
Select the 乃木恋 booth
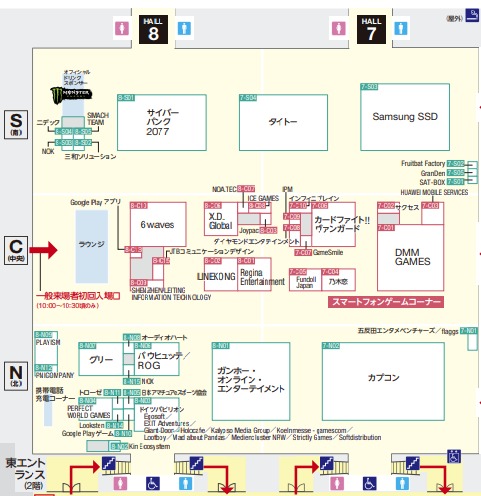click(339, 280)
